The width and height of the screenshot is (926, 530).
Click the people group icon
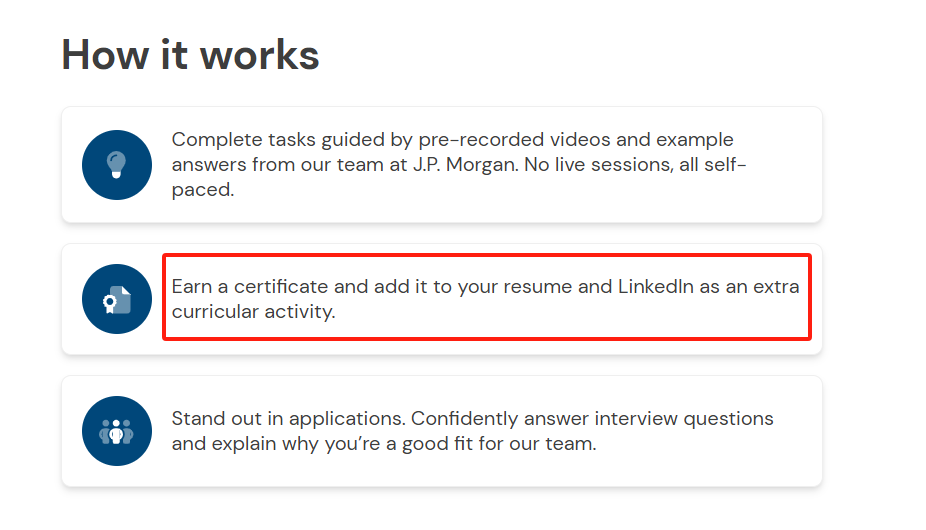coord(117,431)
